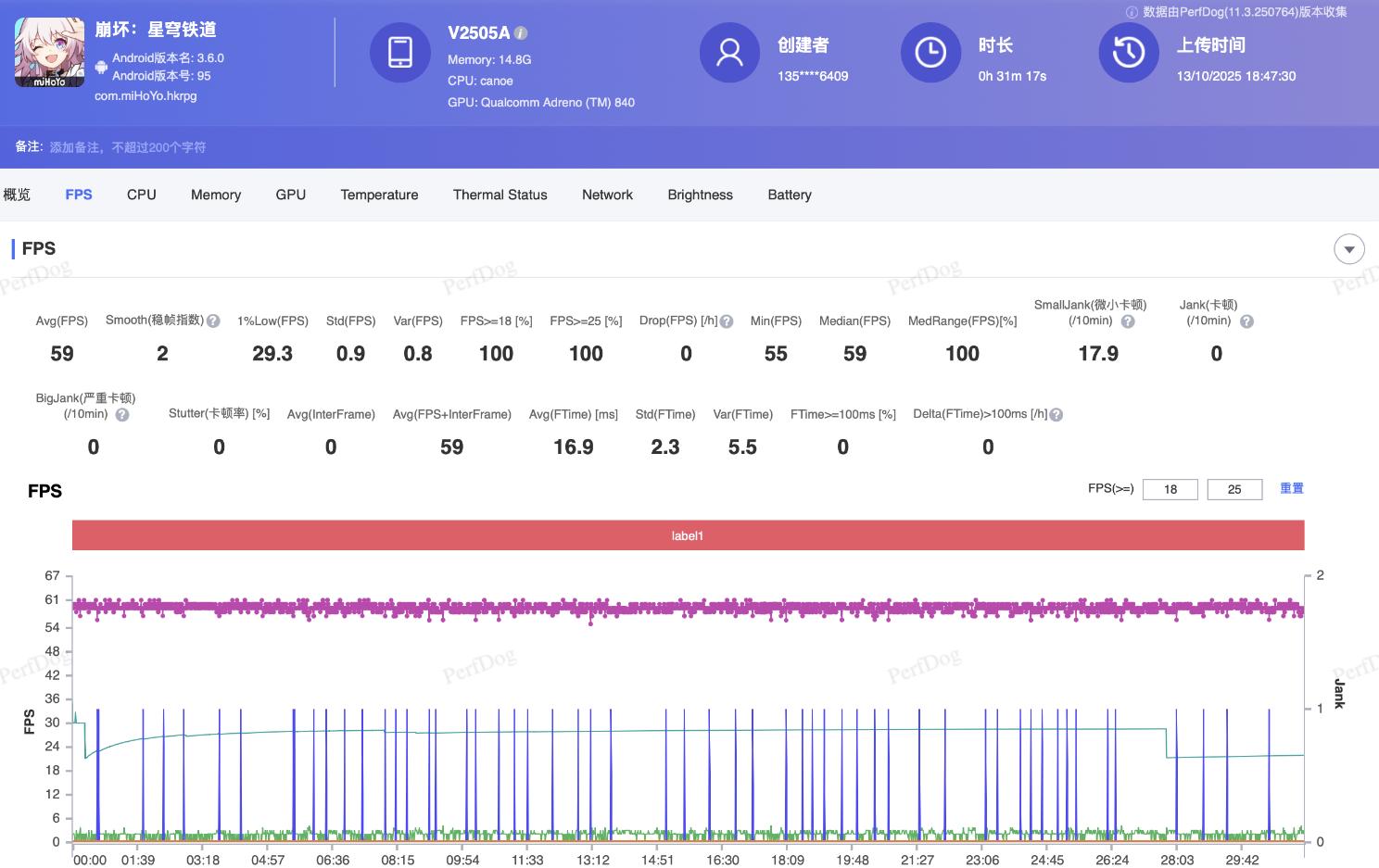Click the Drop(FPS) help question icon
1379x868 pixels.
727,321
